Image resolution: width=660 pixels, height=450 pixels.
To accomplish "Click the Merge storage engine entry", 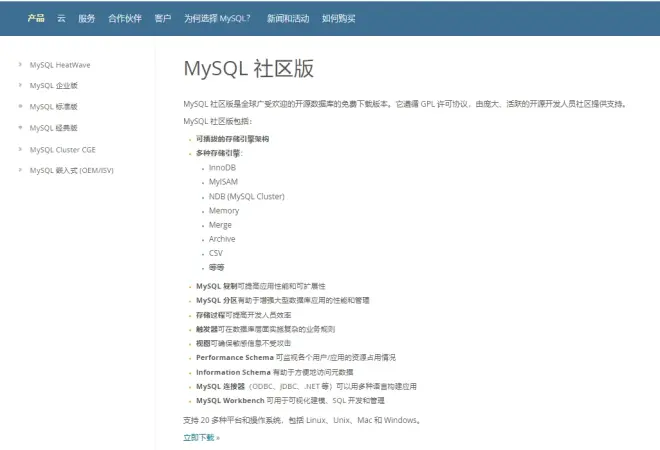I will pyautogui.click(x=220, y=225).
